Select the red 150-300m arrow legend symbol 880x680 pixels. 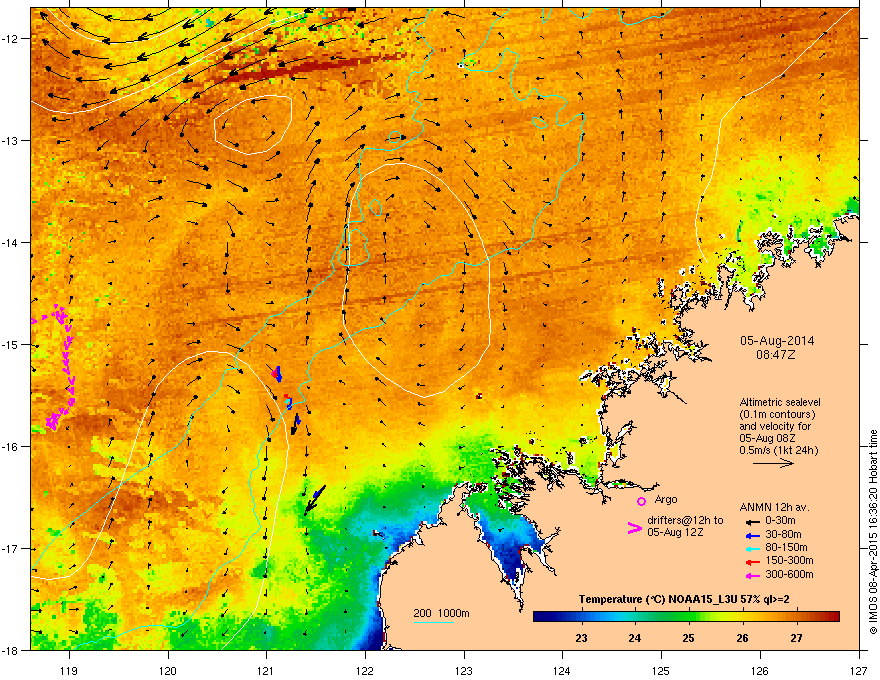pos(753,561)
